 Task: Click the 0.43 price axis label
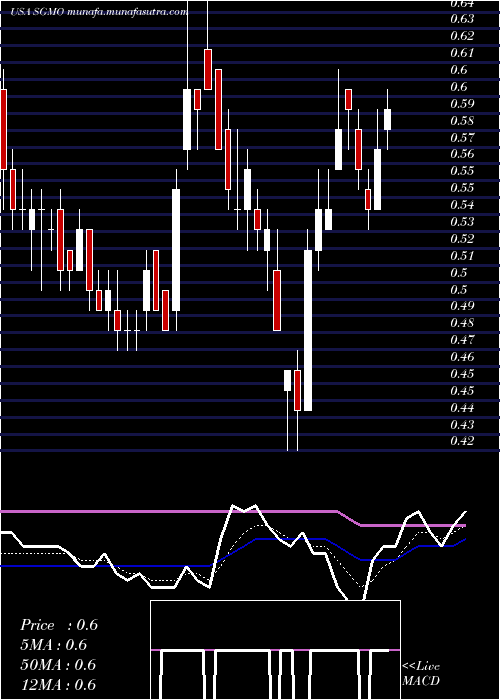click(462, 424)
